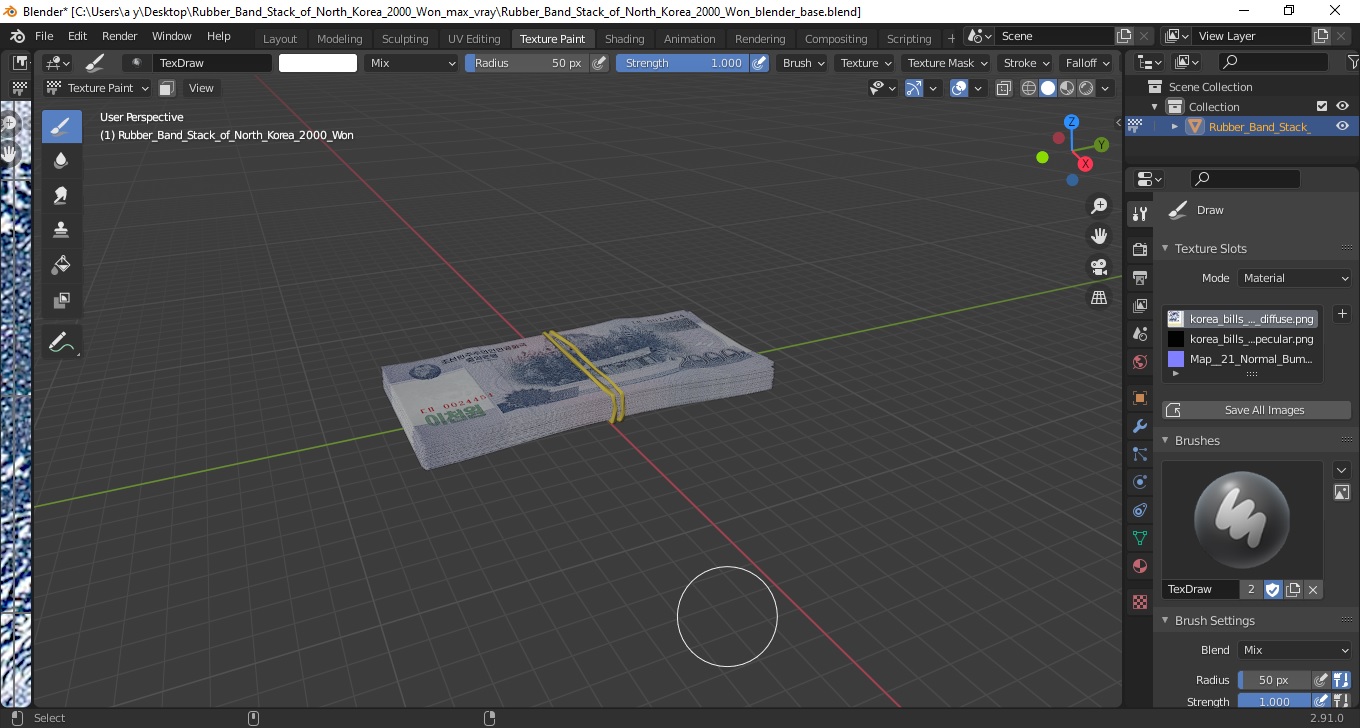Screen dimensions: 1360x728
Task: Click the white brush color swatch
Action: click(x=318, y=63)
